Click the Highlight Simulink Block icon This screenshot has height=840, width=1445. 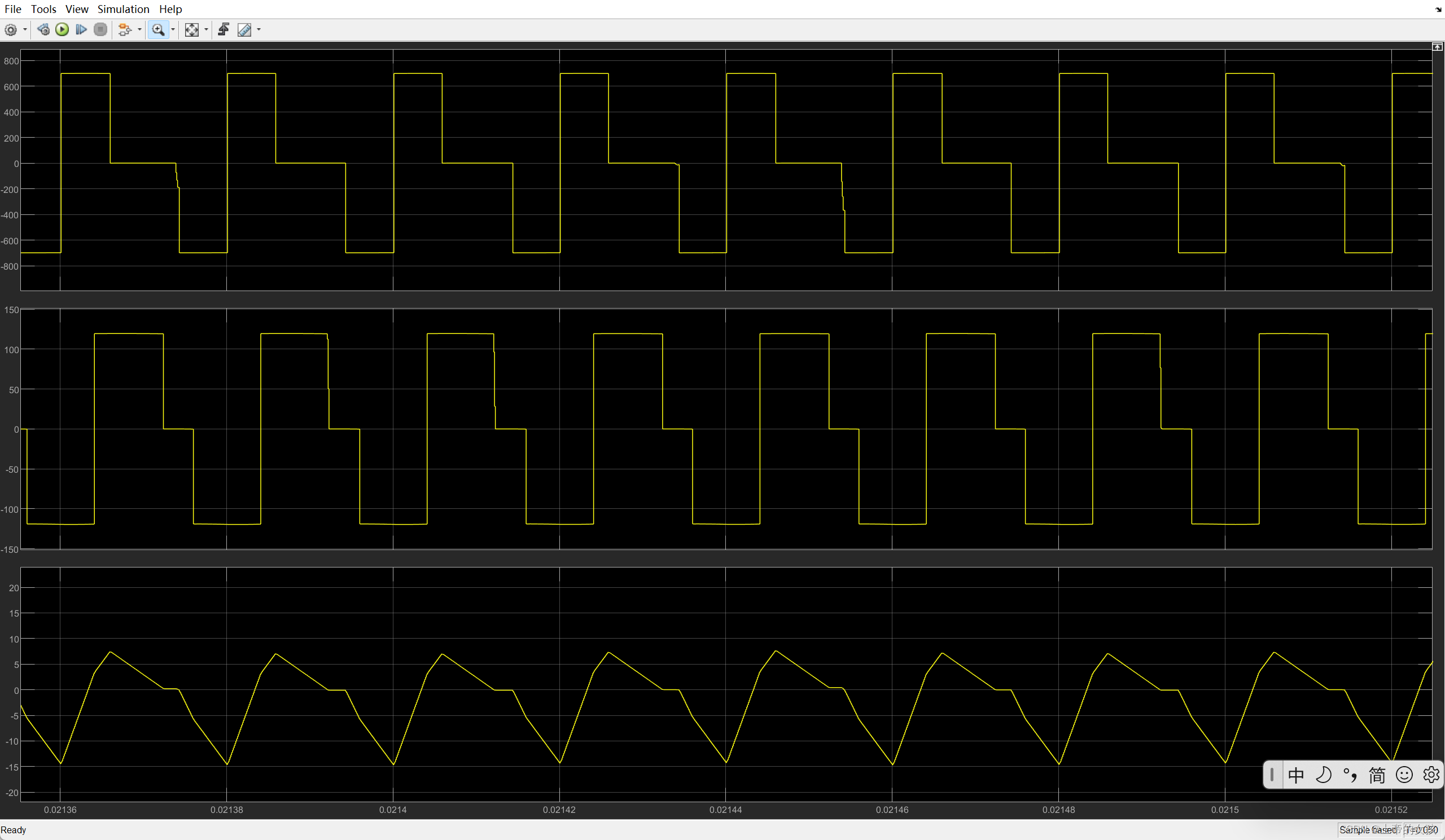pos(124,30)
